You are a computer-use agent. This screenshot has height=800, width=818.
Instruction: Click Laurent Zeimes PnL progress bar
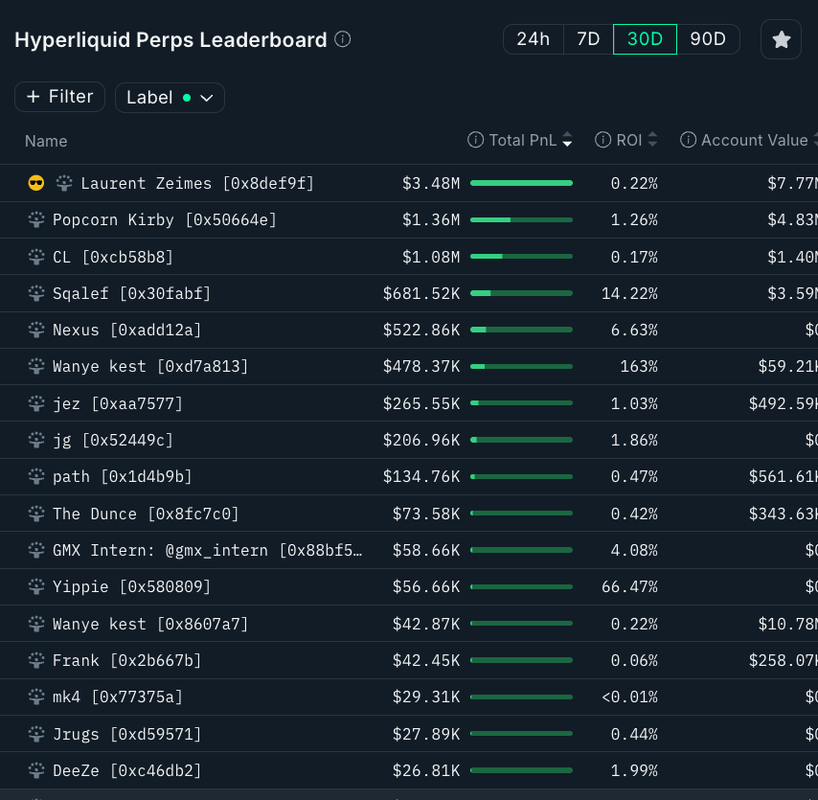pyautogui.click(x=521, y=183)
